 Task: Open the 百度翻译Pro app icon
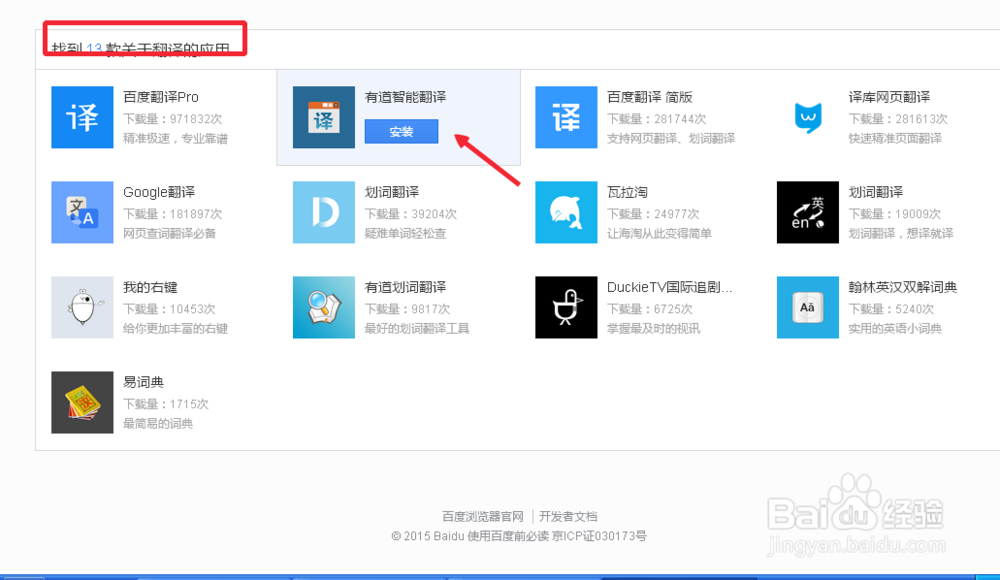pos(82,117)
